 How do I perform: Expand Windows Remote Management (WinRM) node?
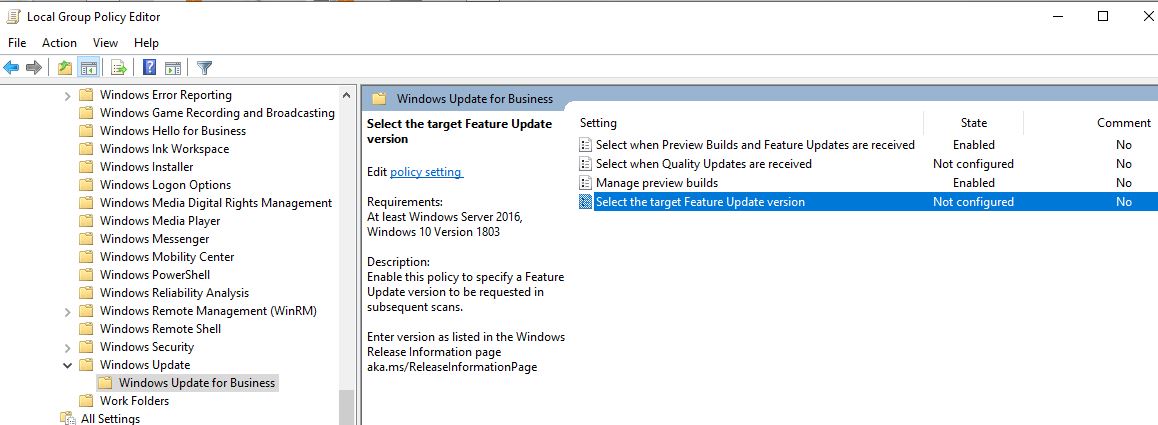tap(68, 311)
